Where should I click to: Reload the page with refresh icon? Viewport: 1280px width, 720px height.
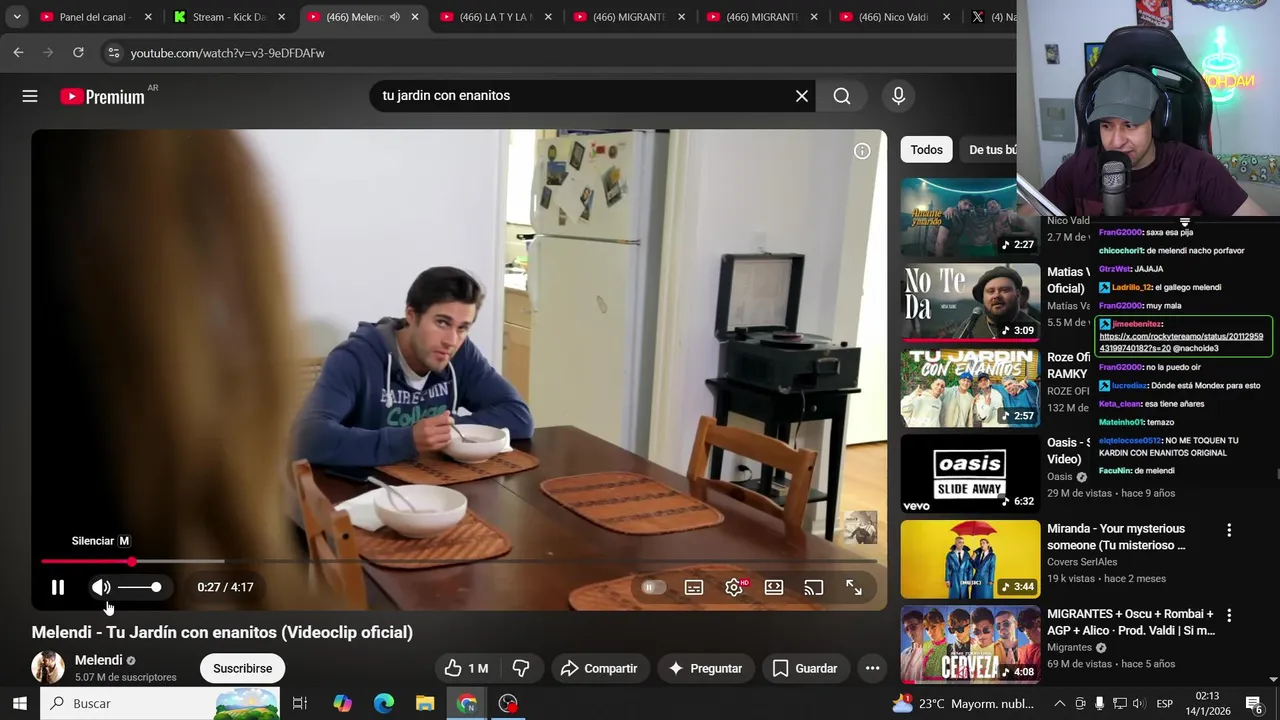tap(78, 53)
